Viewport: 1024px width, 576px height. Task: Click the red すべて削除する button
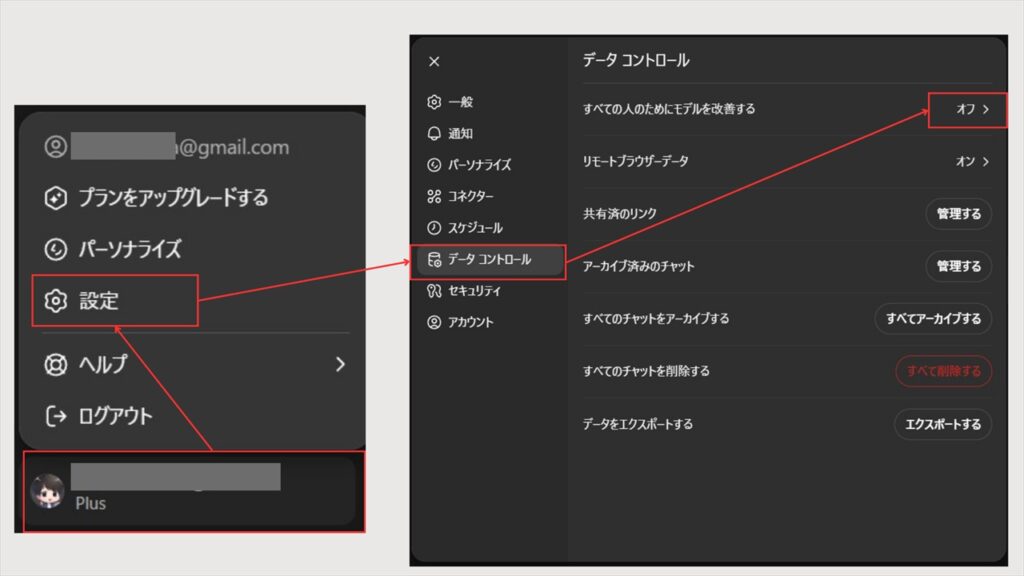(943, 371)
